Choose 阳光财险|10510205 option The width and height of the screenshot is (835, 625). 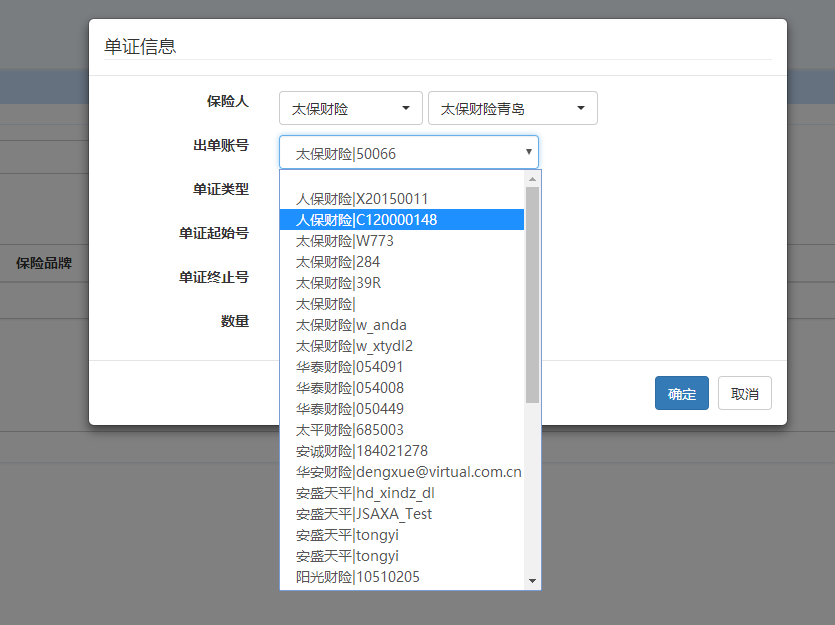(402, 577)
